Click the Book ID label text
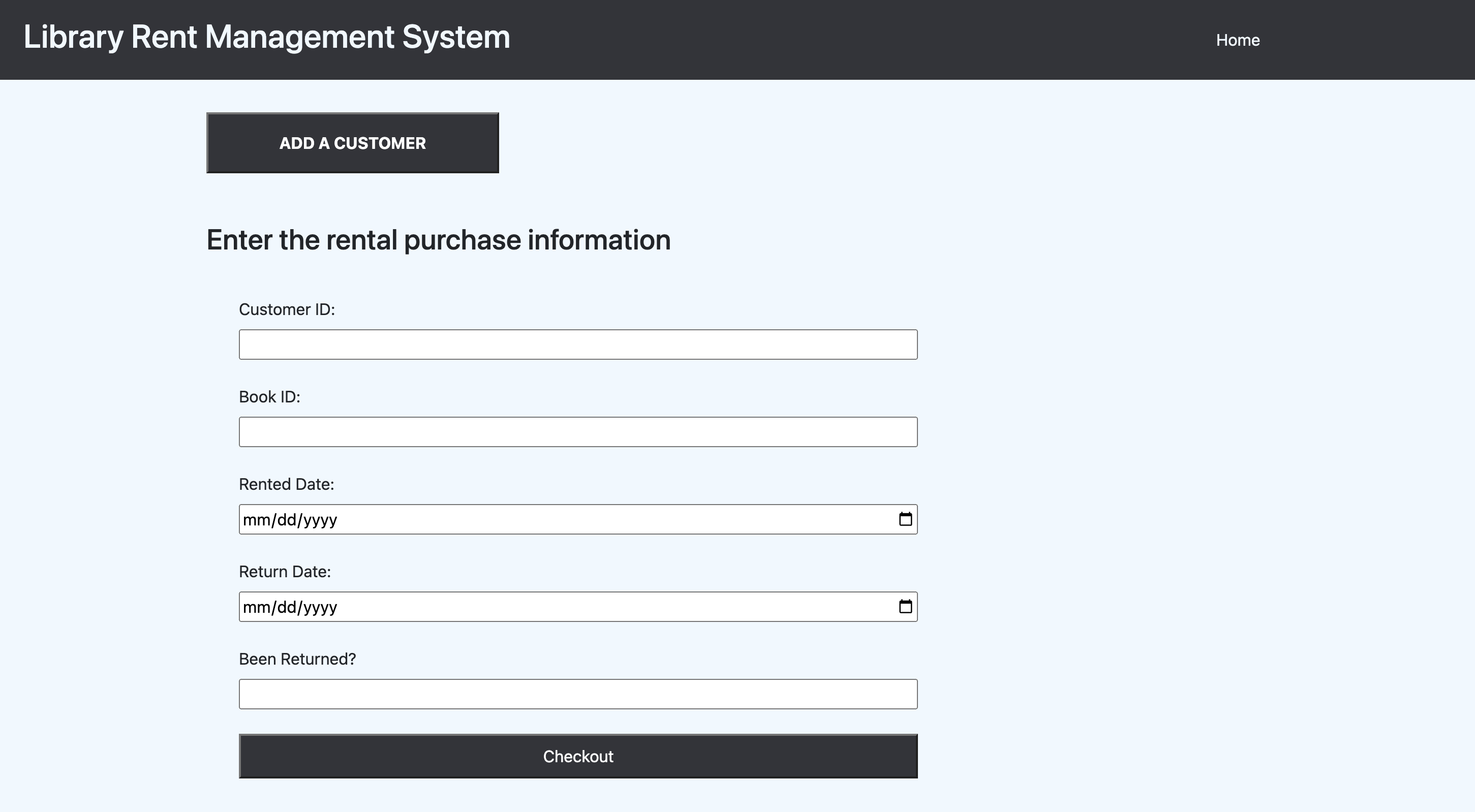This screenshot has width=1475, height=812. (x=270, y=396)
